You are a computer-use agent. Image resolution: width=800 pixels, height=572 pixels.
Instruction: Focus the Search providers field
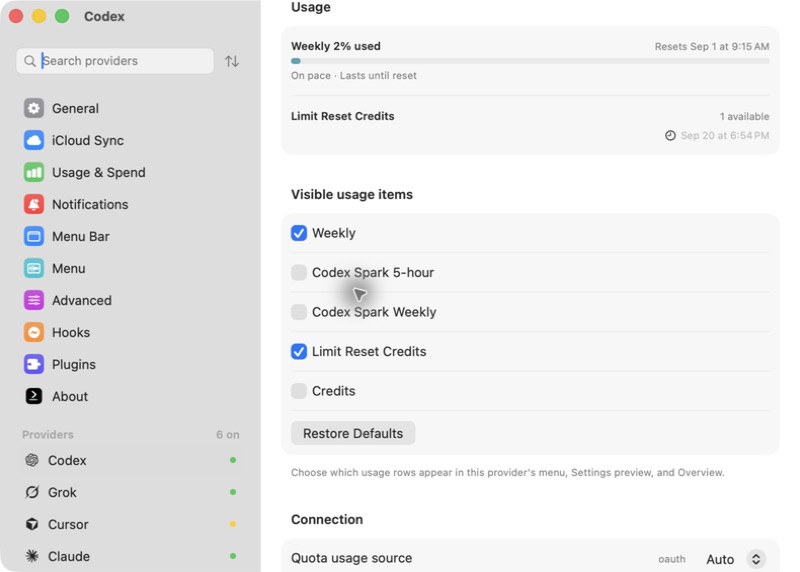[x=115, y=61]
